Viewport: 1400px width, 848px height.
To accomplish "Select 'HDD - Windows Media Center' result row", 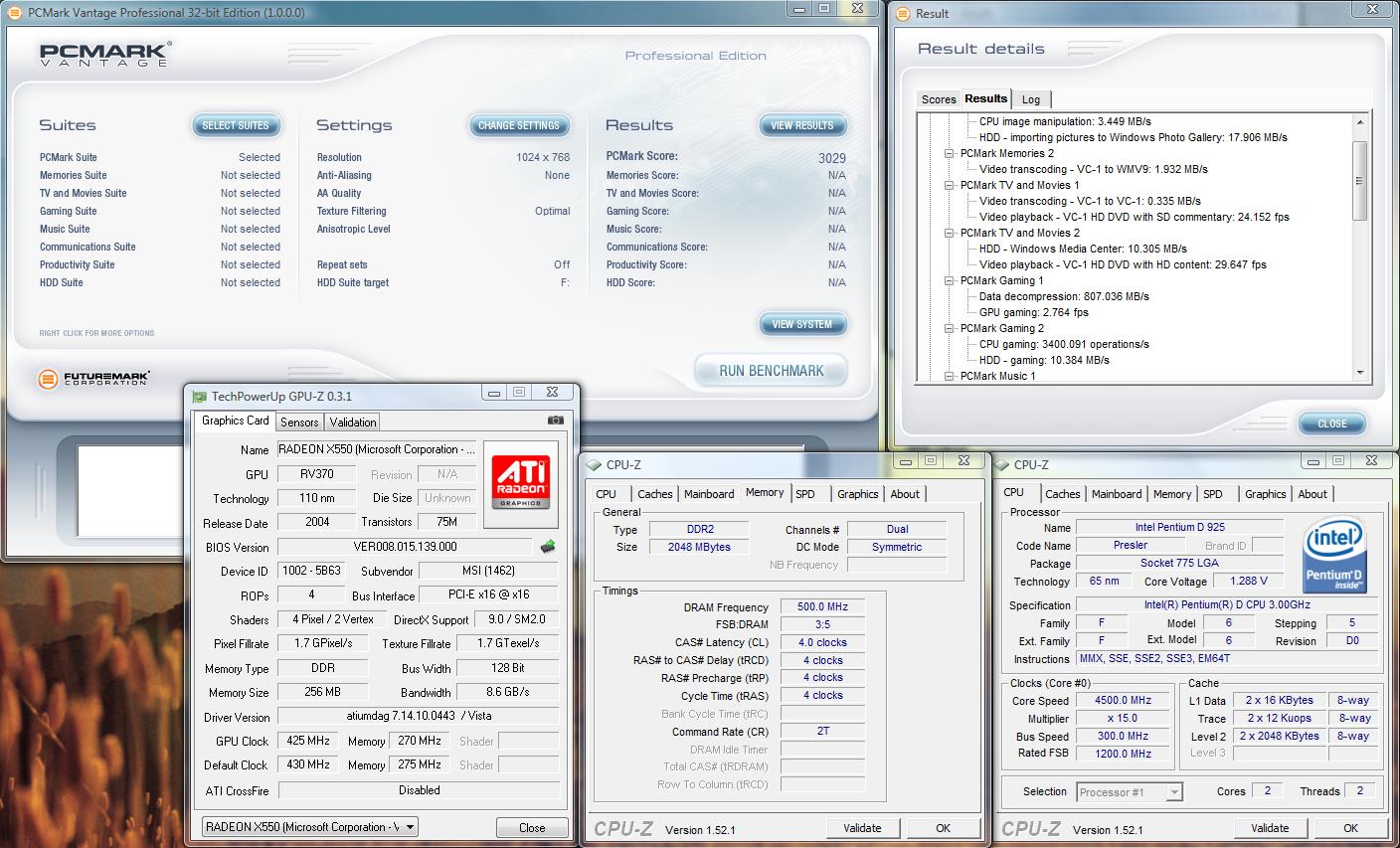I will [1083, 249].
